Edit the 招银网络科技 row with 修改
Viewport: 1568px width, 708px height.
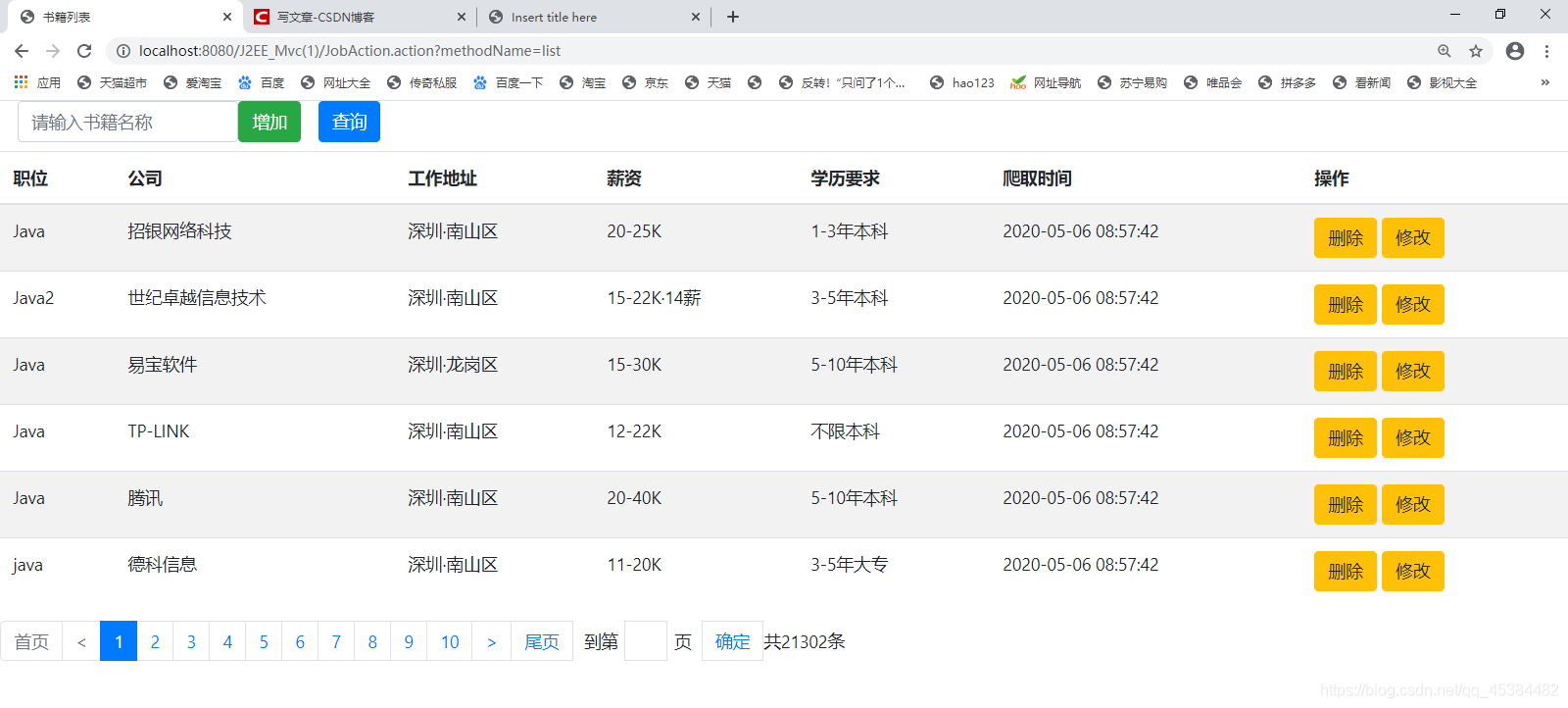pos(1413,237)
